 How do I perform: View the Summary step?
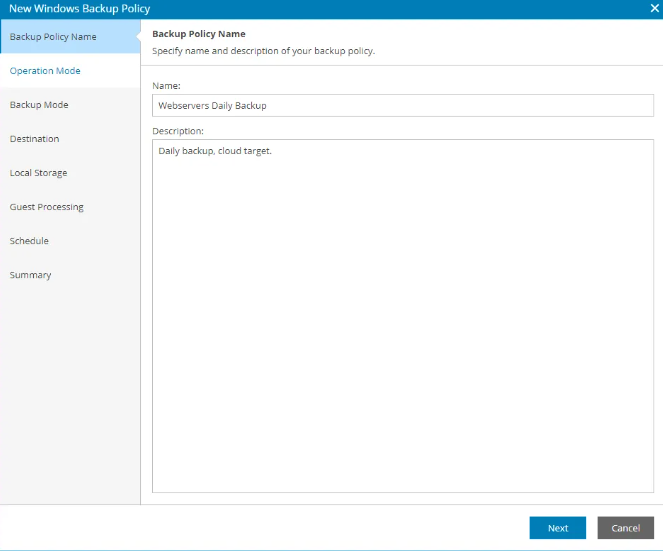coord(30,275)
